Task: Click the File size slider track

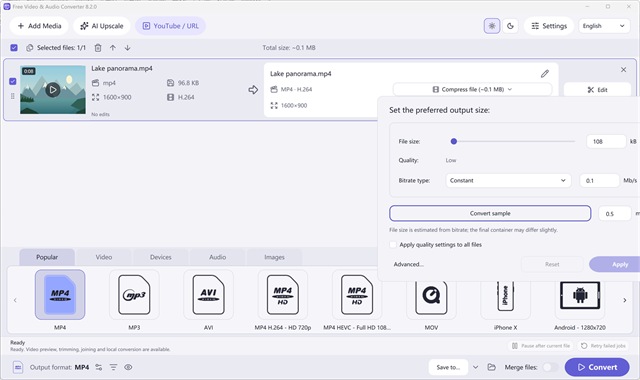Action: click(x=513, y=141)
